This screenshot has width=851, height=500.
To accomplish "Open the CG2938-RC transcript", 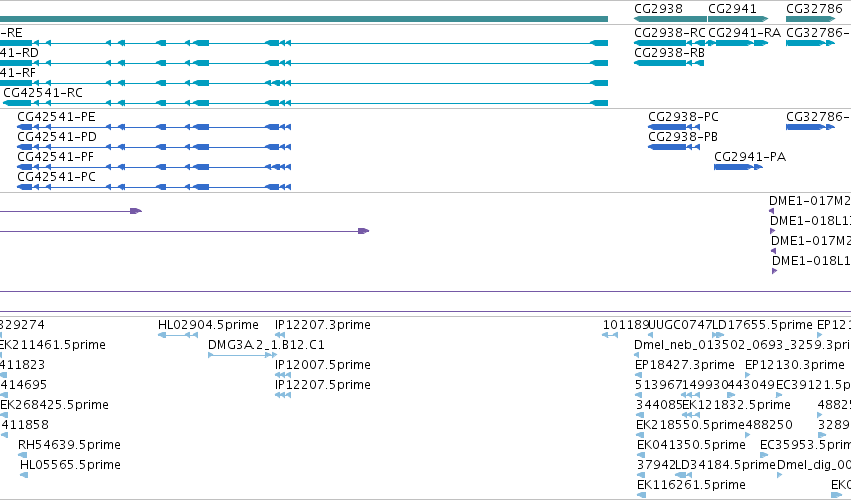I will 670,33.
